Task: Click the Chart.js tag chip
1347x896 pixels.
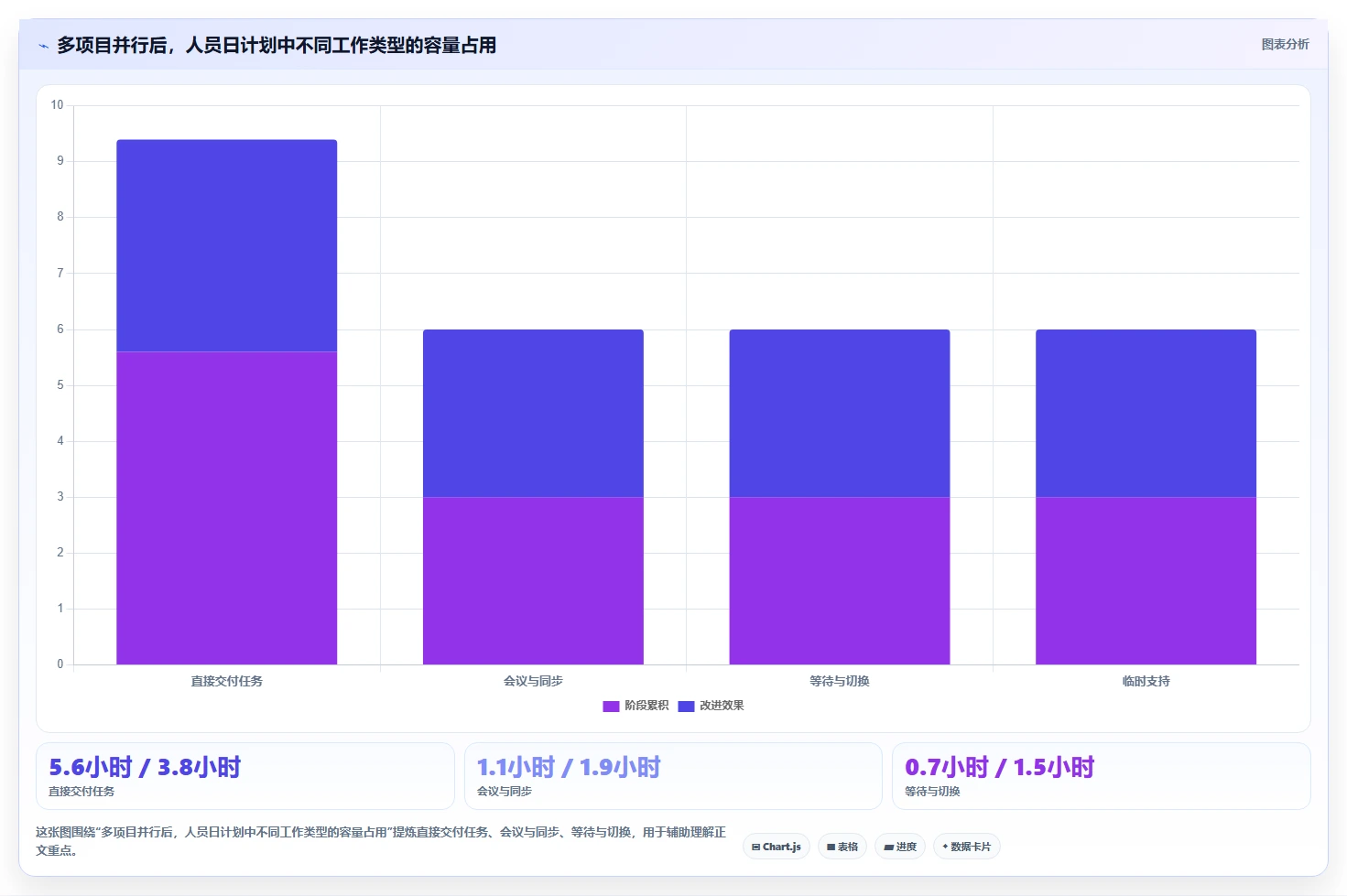Action: (x=777, y=847)
